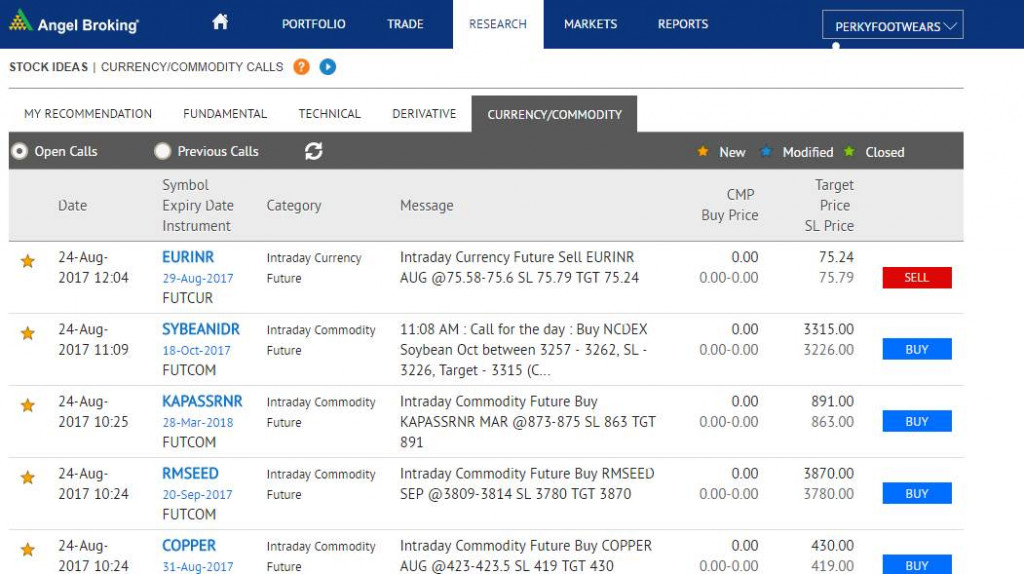
Task: Select the Open Calls radio button
Action: (x=19, y=152)
